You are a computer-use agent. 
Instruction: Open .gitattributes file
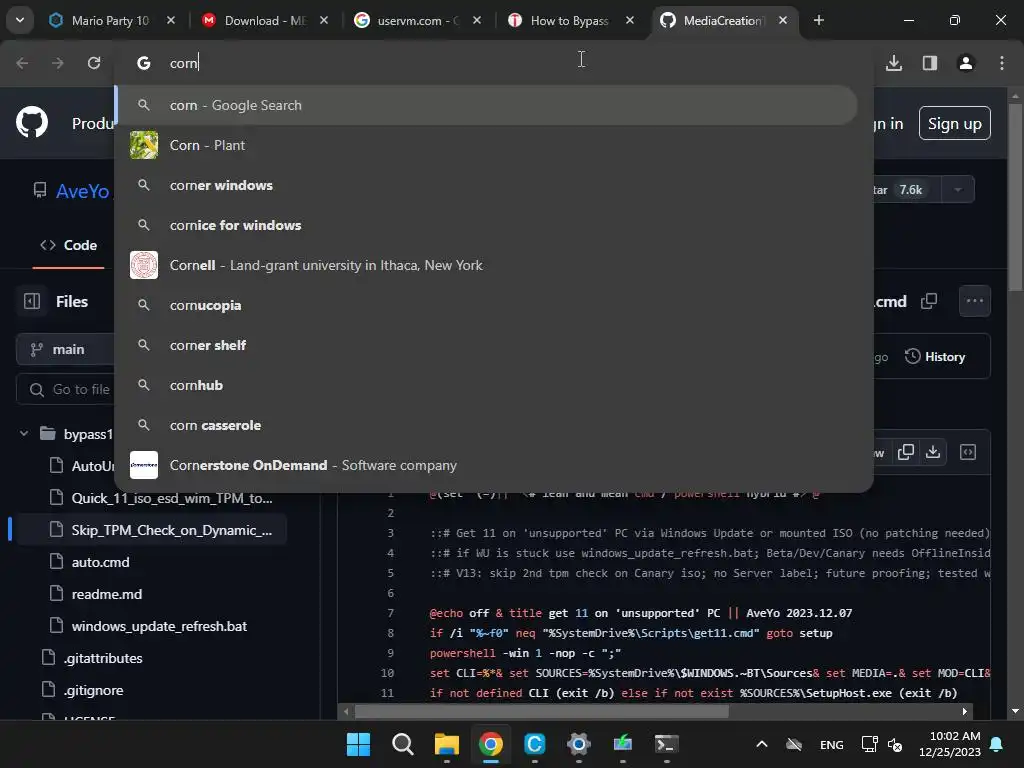pyautogui.click(x=103, y=658)
